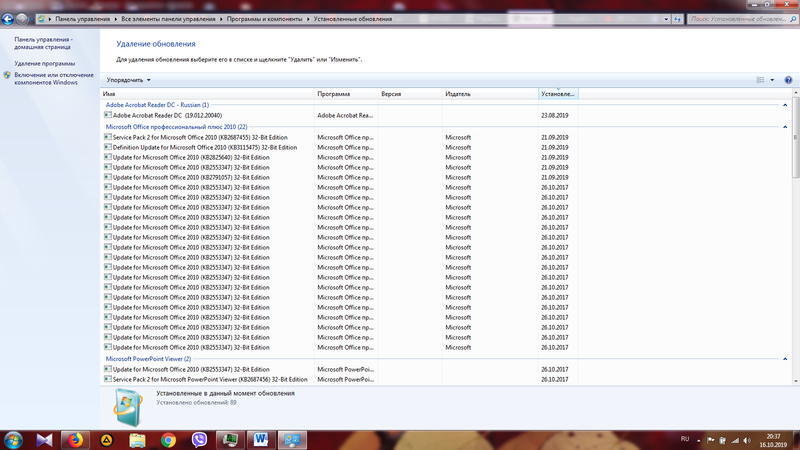800x450 pixels.
Task: Open the Windows Start menu
Action: click(13, 440)
